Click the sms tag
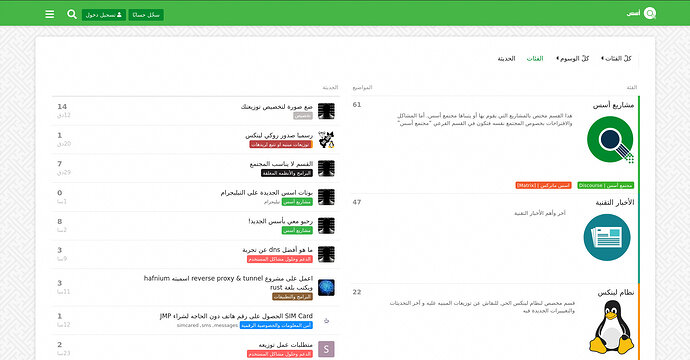 click(206, 325)
